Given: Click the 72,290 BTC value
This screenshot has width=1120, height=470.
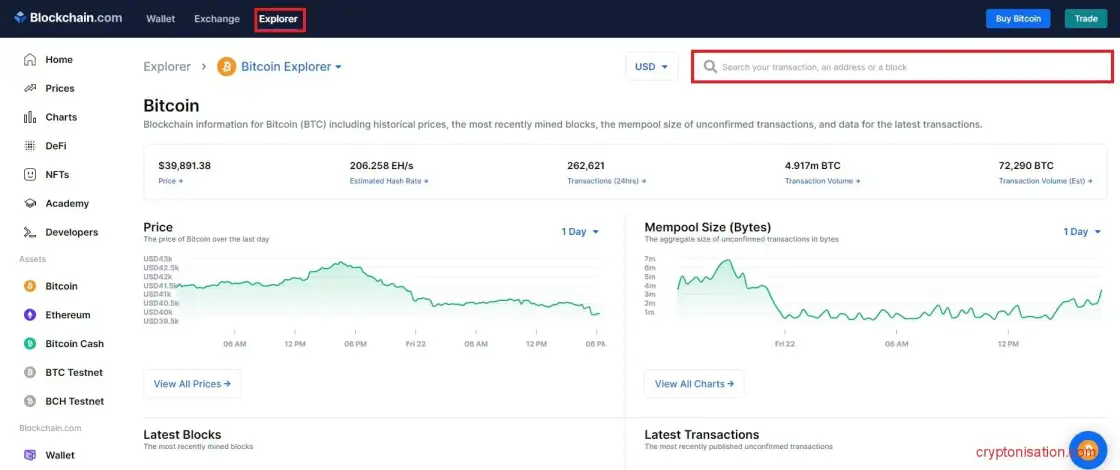Looking at the screenshot, I should [x=1026, y=166].
